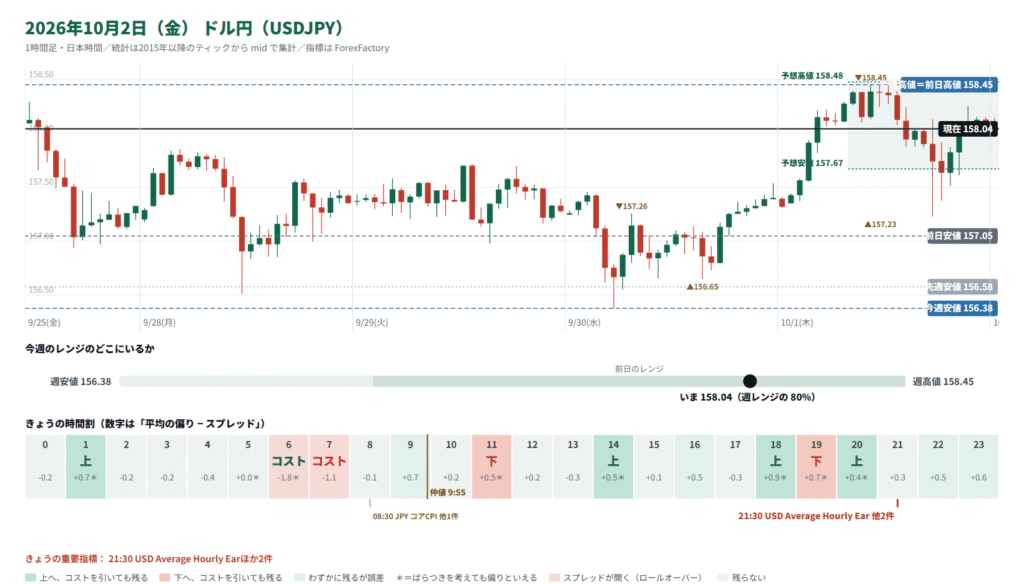Click the pink swatch for スプレッドが開く（ロールオーバー）
Viewport: 1024px width, 584px height.
(554, 577)
